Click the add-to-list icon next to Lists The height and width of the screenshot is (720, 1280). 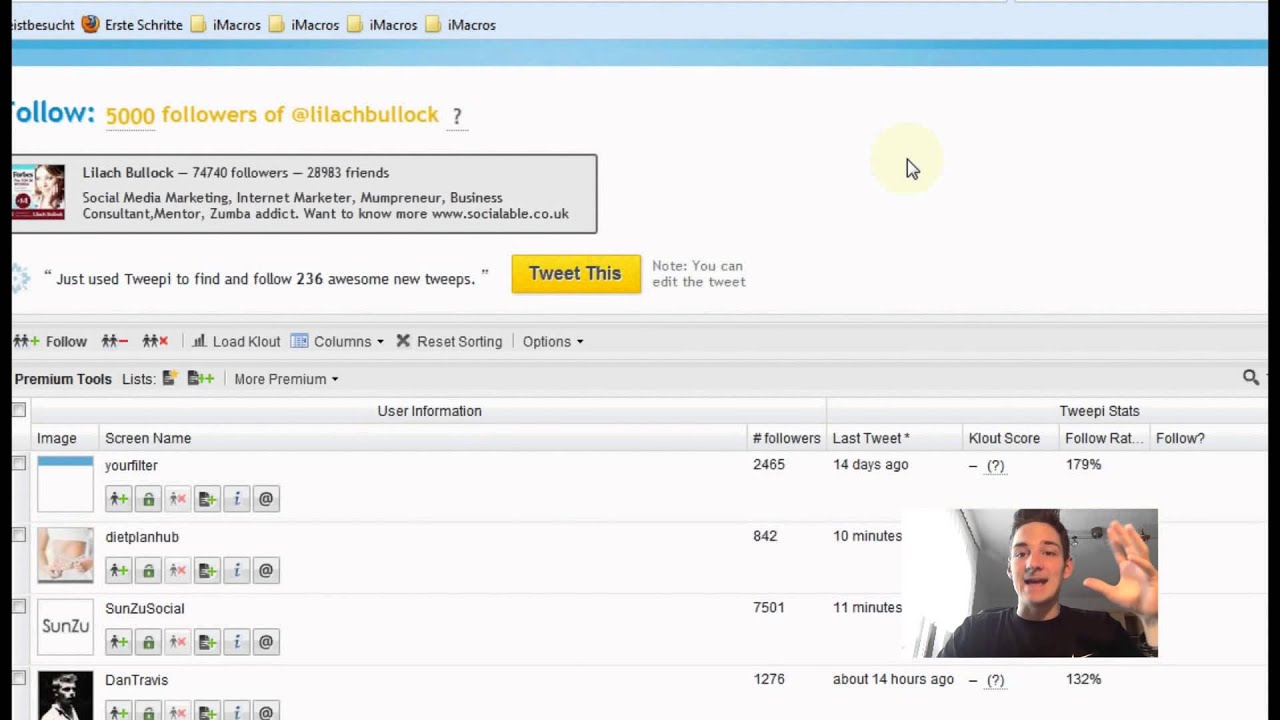pyautogui.click(x=201, y=378)
